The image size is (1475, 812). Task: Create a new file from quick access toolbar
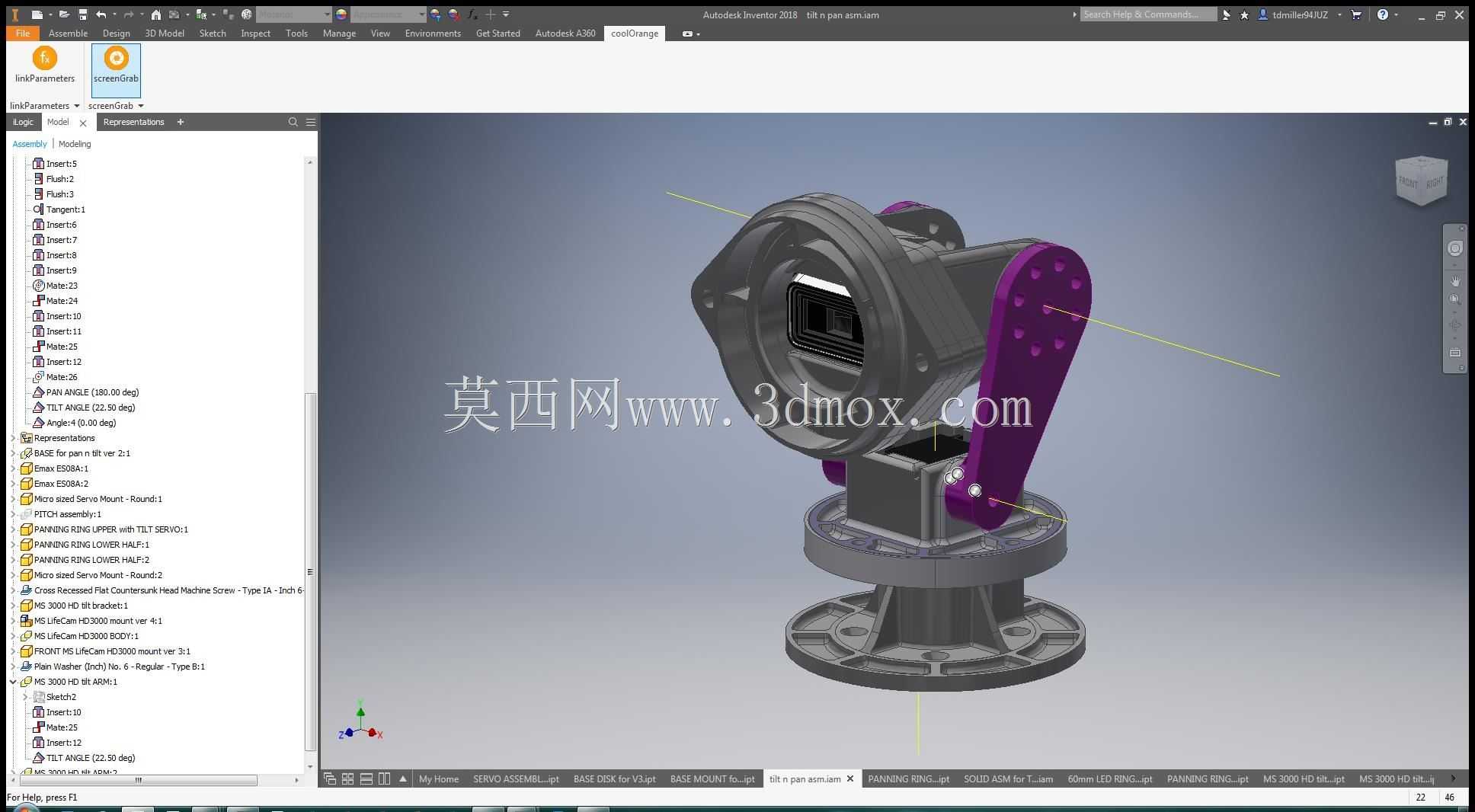click(37, 14)
